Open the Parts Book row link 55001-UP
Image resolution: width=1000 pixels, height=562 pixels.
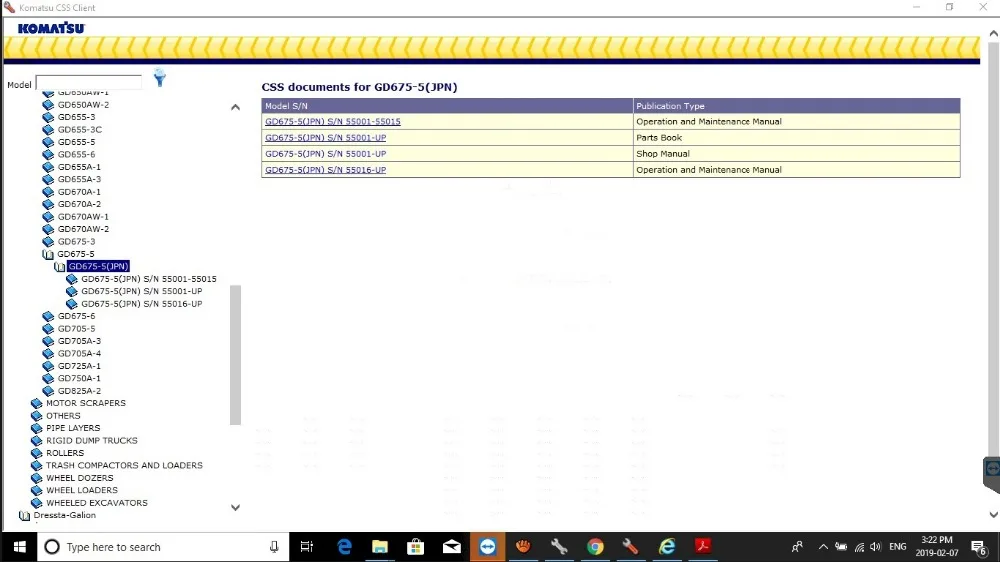325,137
